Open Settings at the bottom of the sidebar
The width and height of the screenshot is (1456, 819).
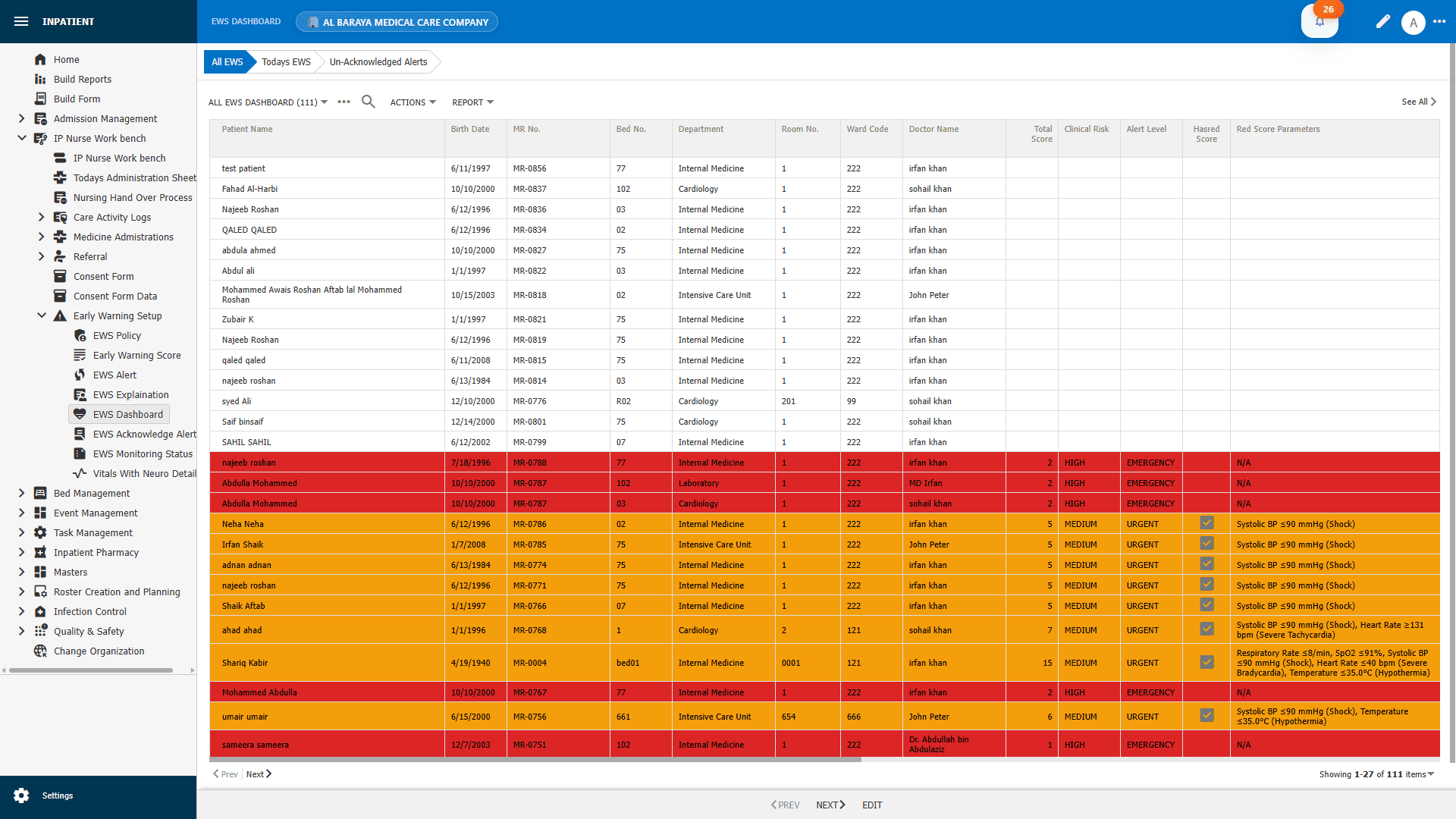(x=21, y=795)
